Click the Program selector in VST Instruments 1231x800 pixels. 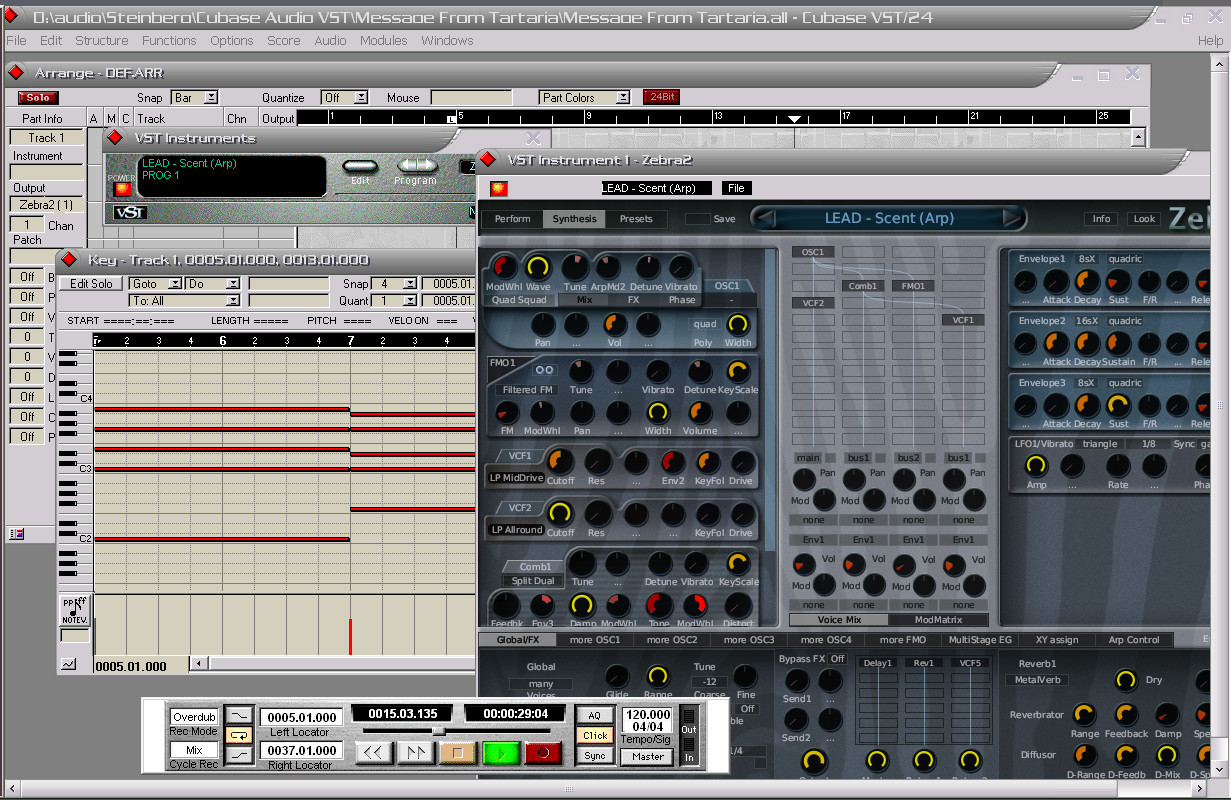417,166
